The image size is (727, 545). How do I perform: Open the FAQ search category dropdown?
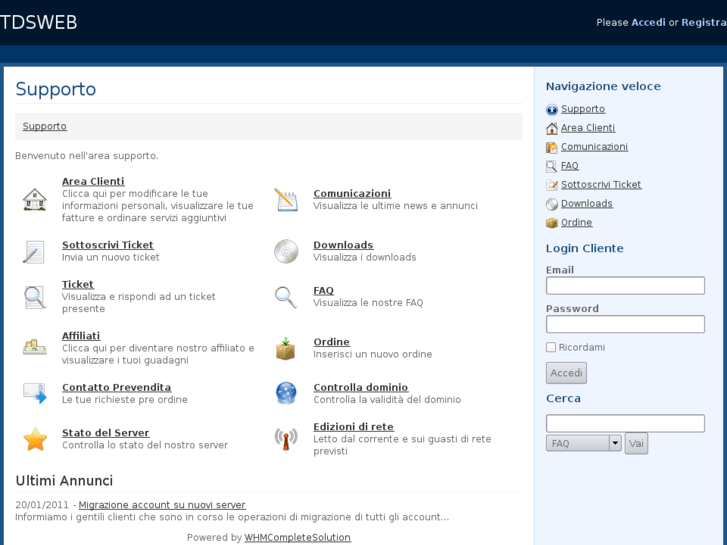(584, 443)
